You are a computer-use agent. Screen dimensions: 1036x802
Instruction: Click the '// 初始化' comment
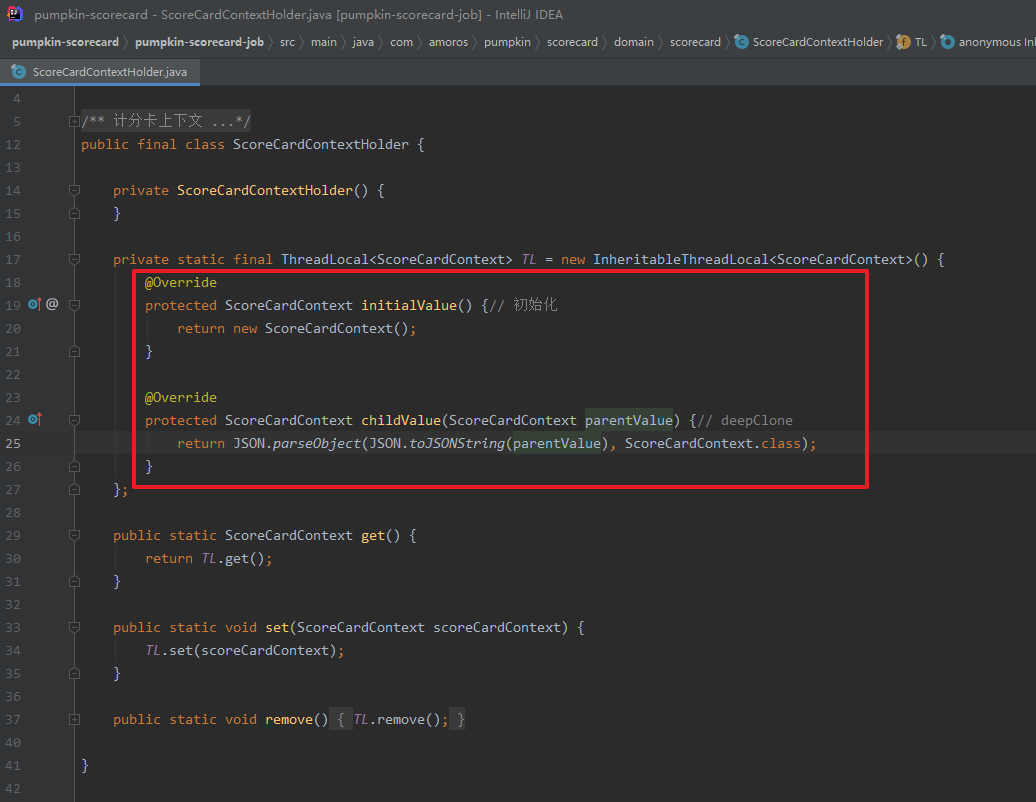point(524,305)
